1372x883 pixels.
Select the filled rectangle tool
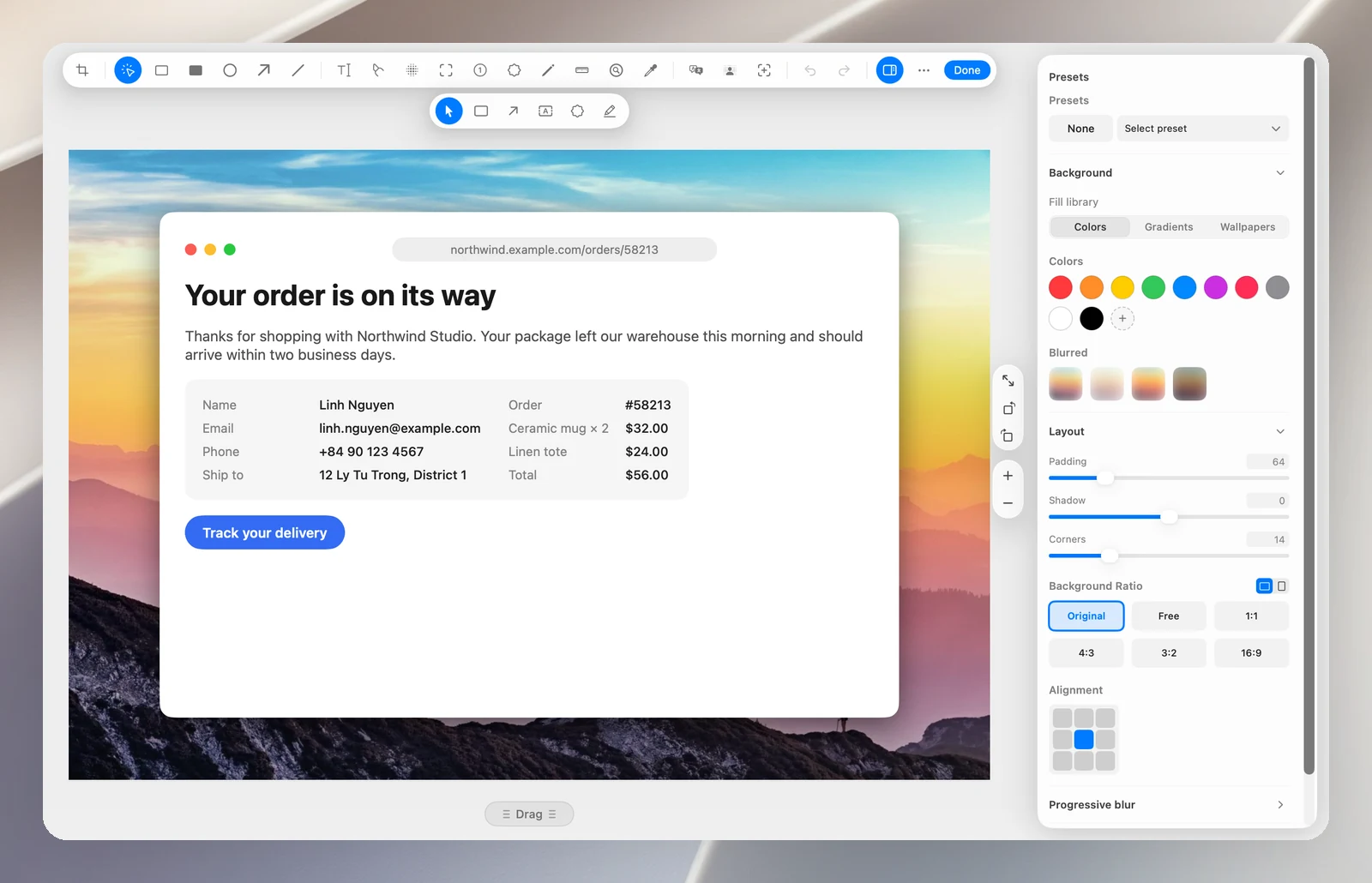[196, 70]
